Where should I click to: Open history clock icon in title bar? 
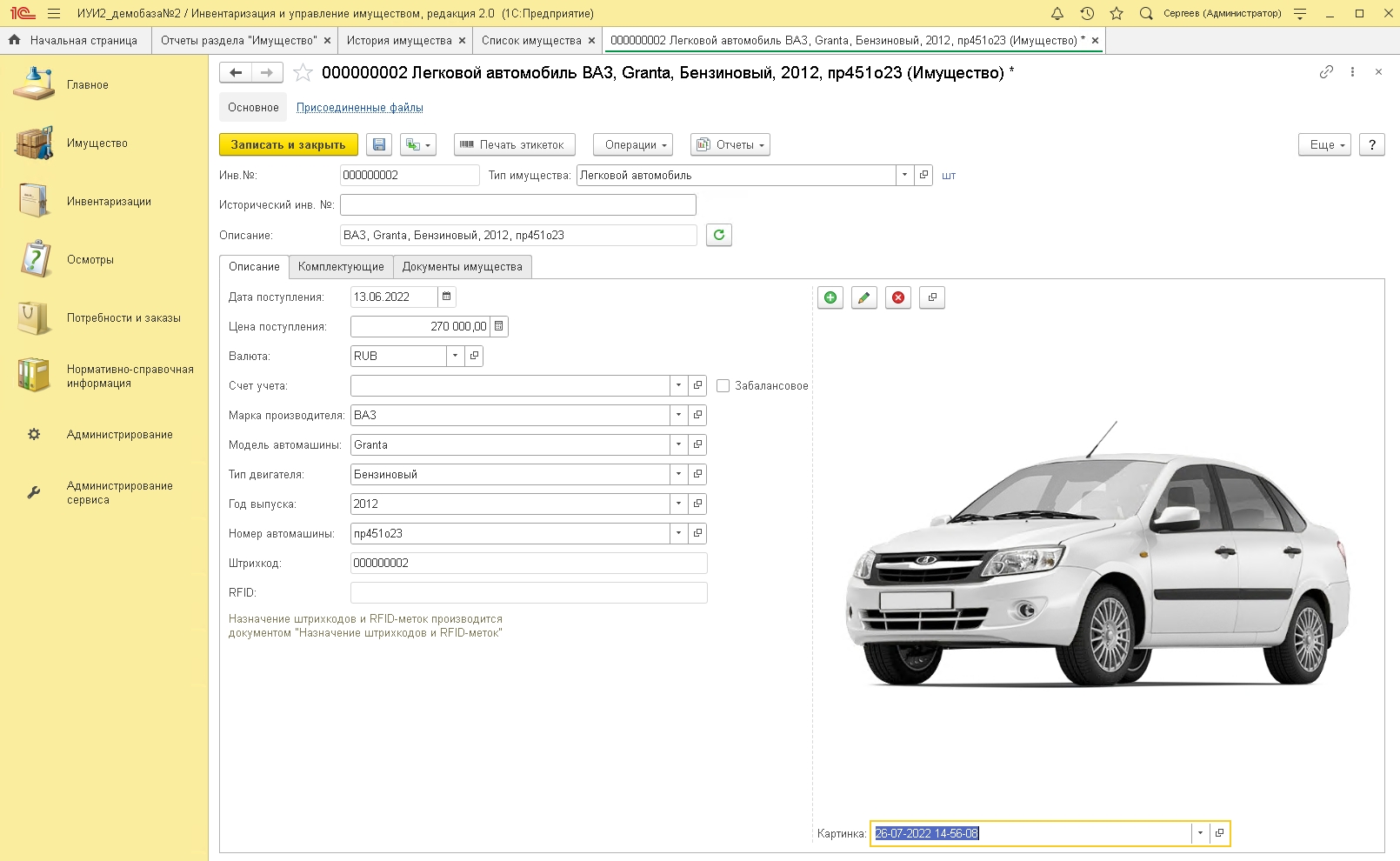(x=1087, y=13)
